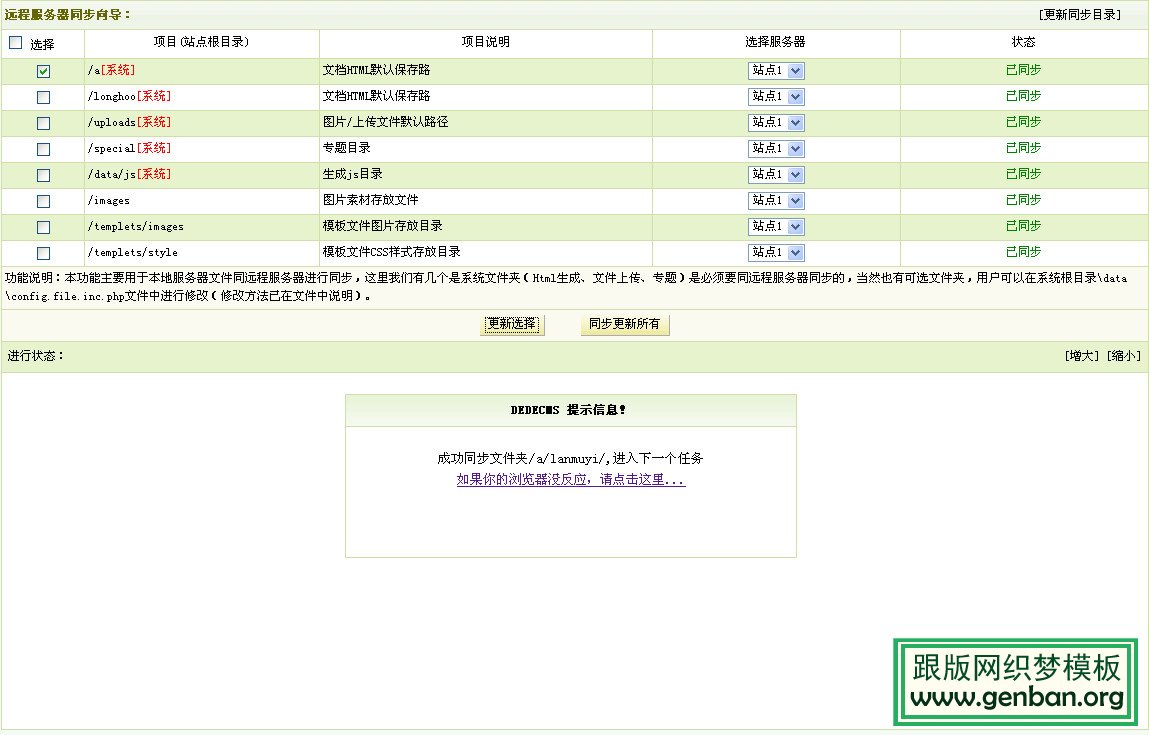Enlarge status panel with 增大 link

click(x=1082, y=356)
